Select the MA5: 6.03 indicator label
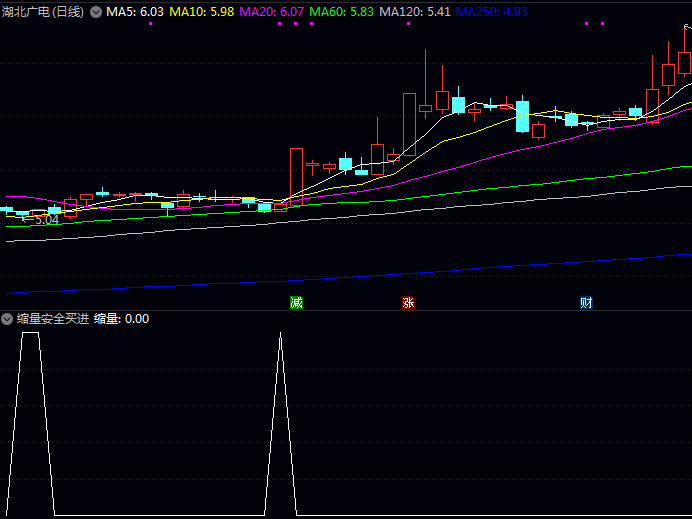The width and height of the screenshot is (692, 519). [x=135, y=12]
